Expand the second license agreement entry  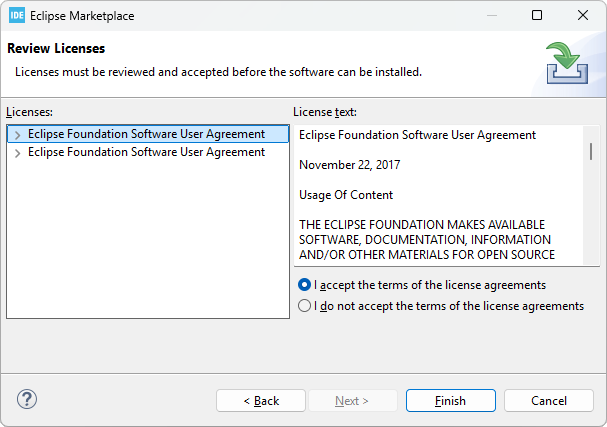click(18, 153)
